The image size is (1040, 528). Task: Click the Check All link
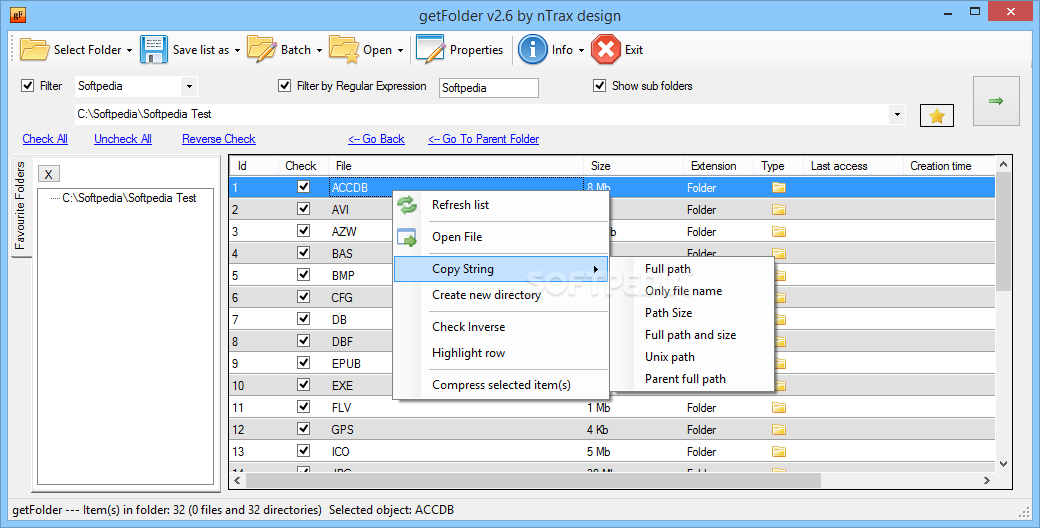coord(45,139)
